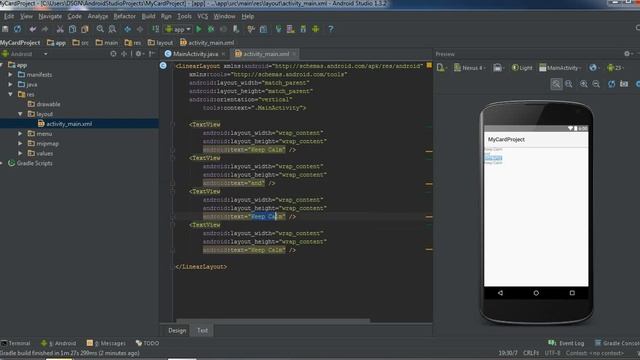Screen dimensions: 640x360
Task: Click Zoom to Fit in Preview
Action: click(x=556, y=84)
